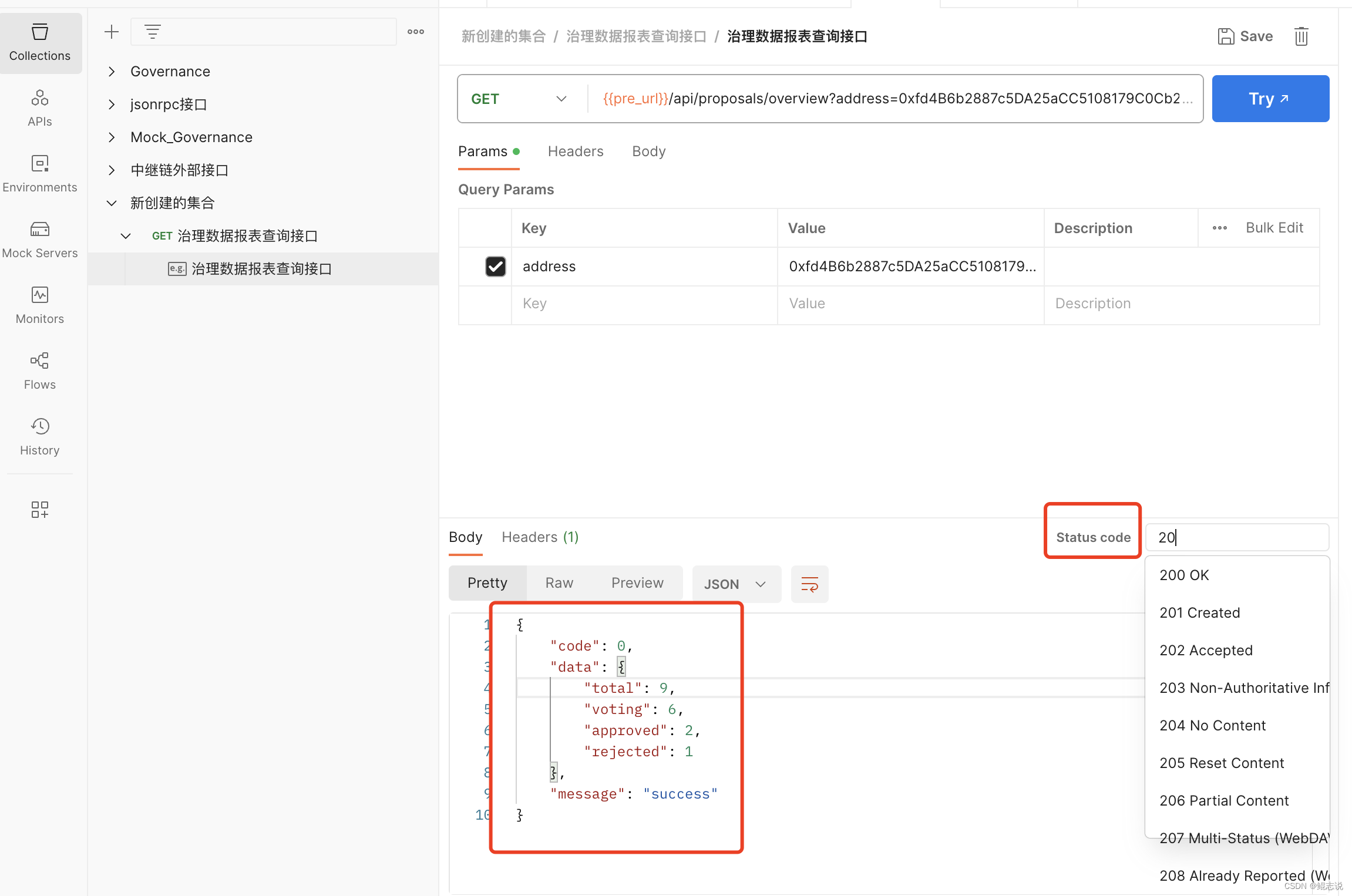The height and width of the screenshot is (896, 1352).
Task: Select 200 OK from status code dropdown
Action: (x=1185, y=574)
